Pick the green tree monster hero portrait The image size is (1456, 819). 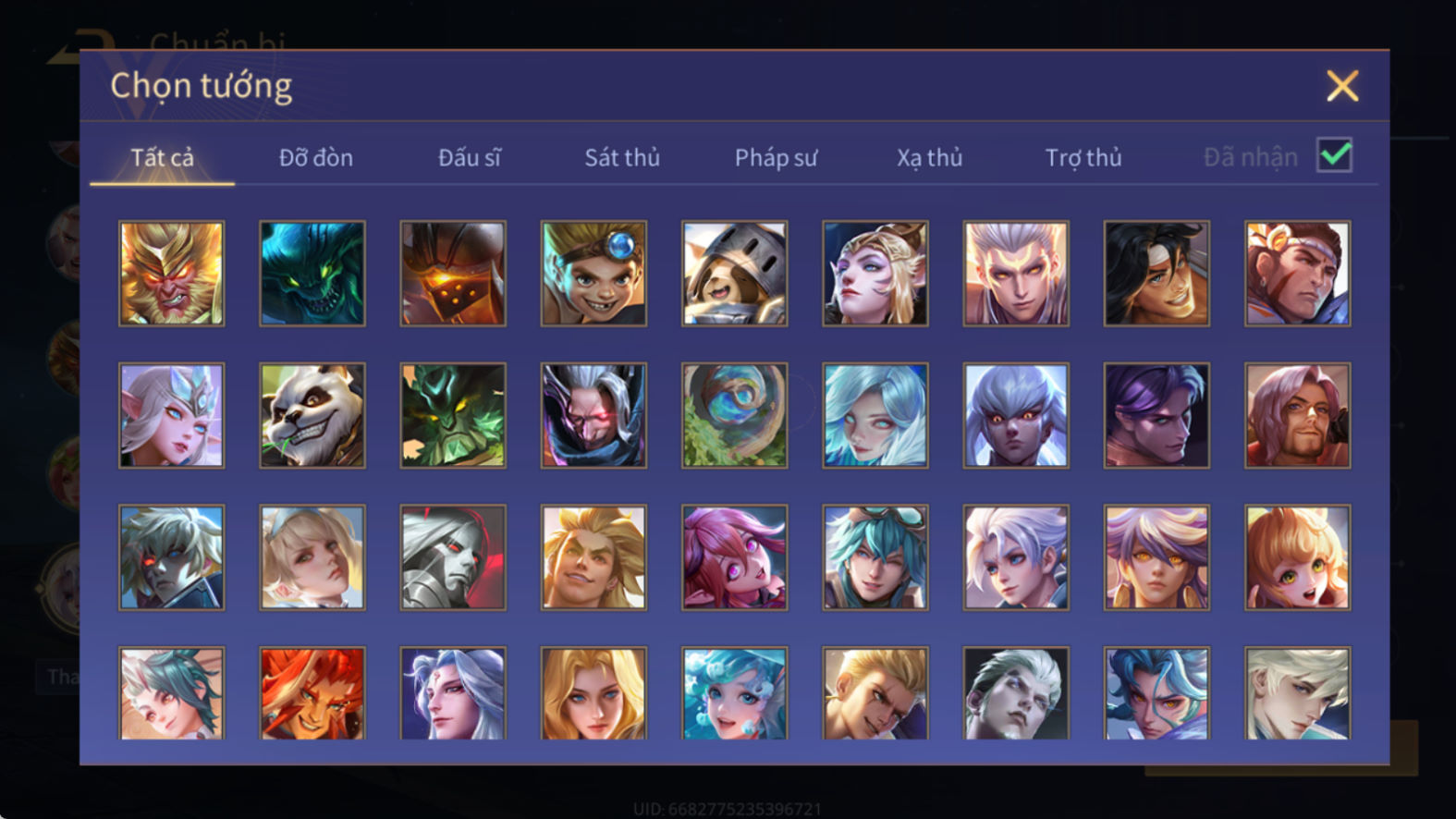pyautogui.click(x=453, y=416)
